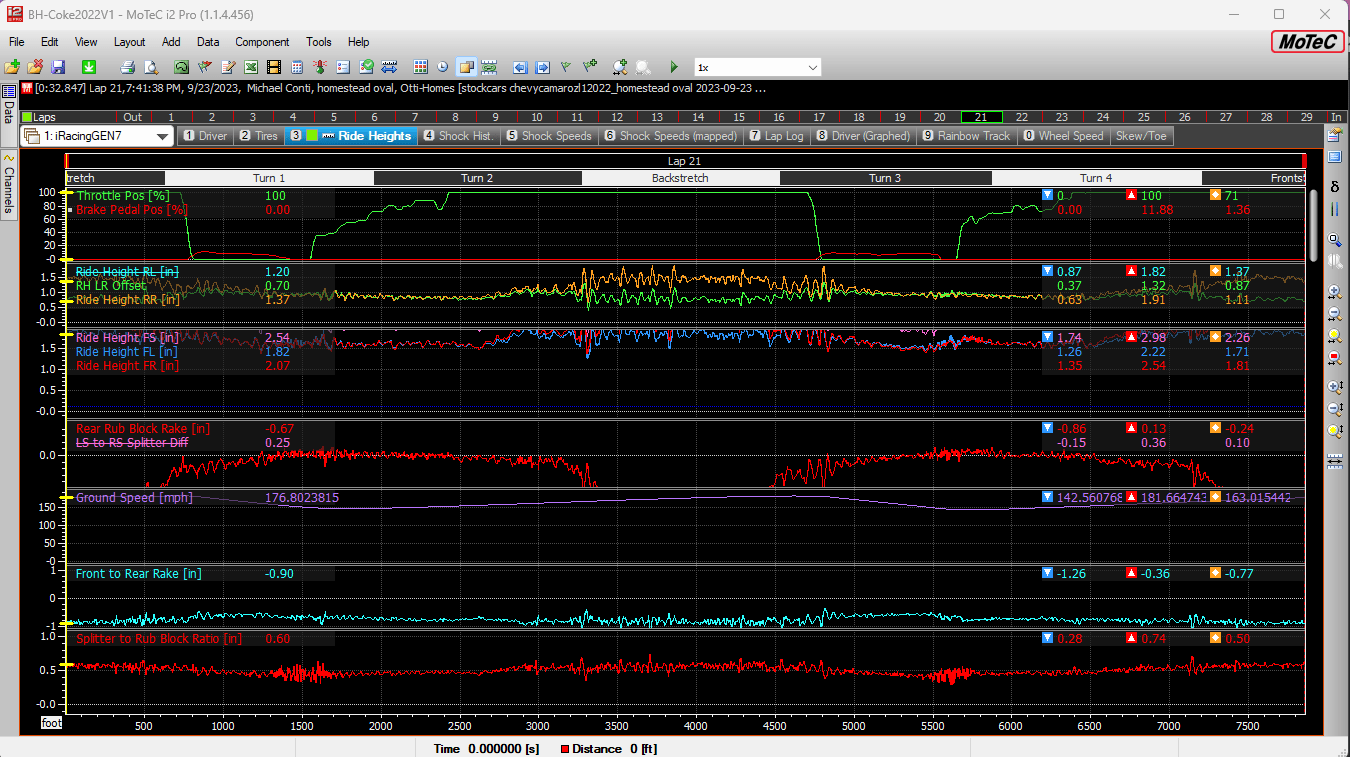
Task: Click the Print icon in toolbar
Action: 127,67
